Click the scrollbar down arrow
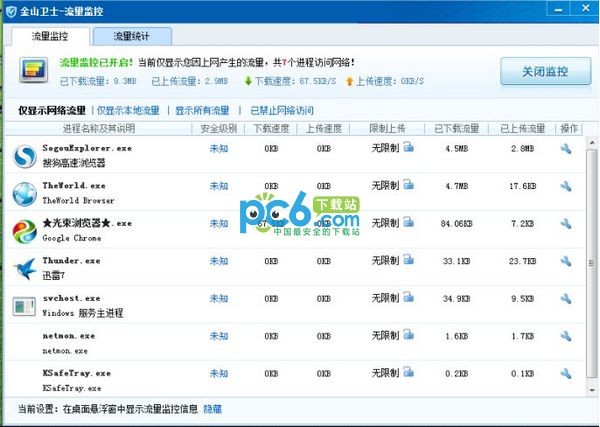Screen dimensions: 600x427 click(592, 390)
